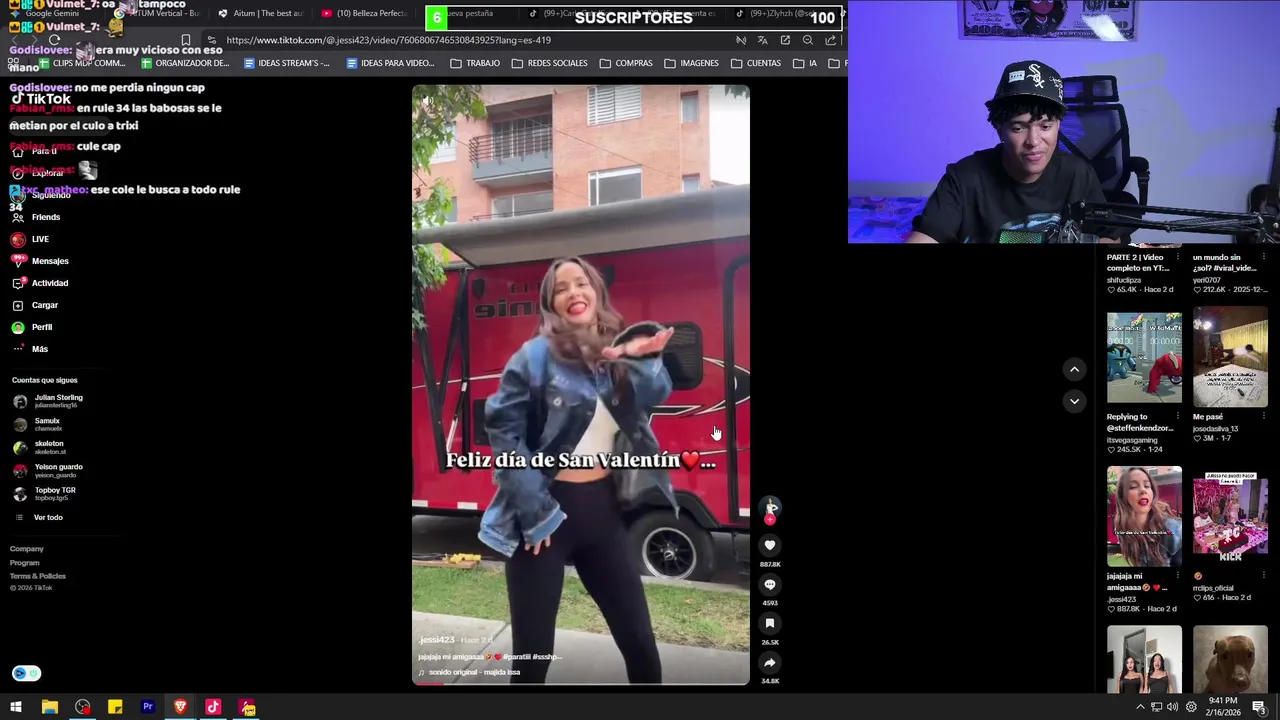The image size is (1280, 720).
Task: Go to next video with down chevron
Action: (x=1074, y=401)
